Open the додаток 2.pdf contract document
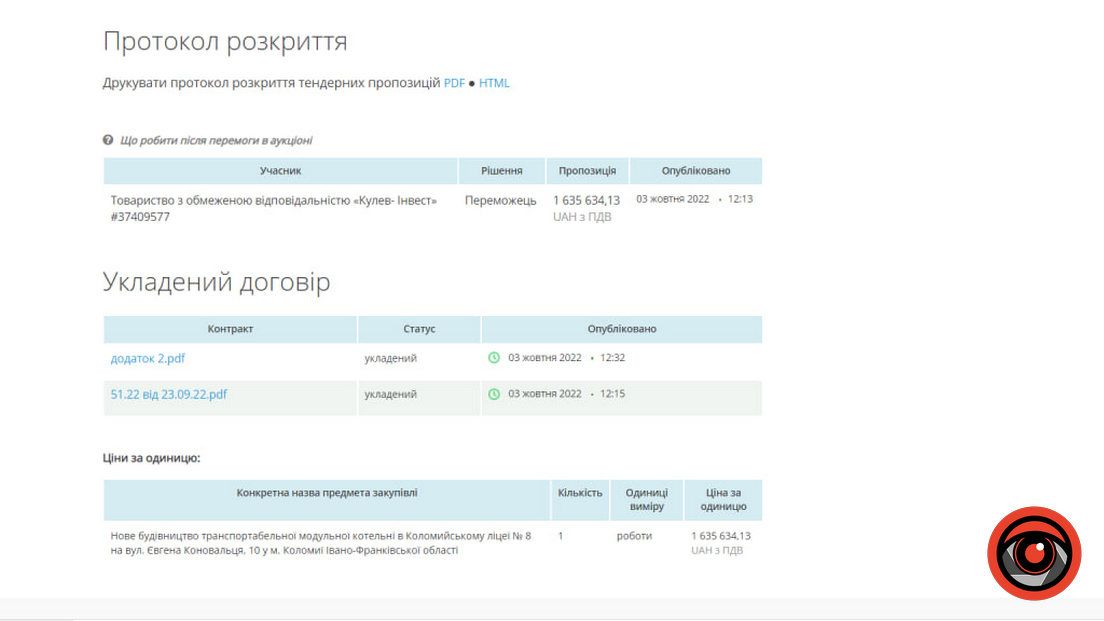This screenshot has height=621, width=1104. (146, 357)
